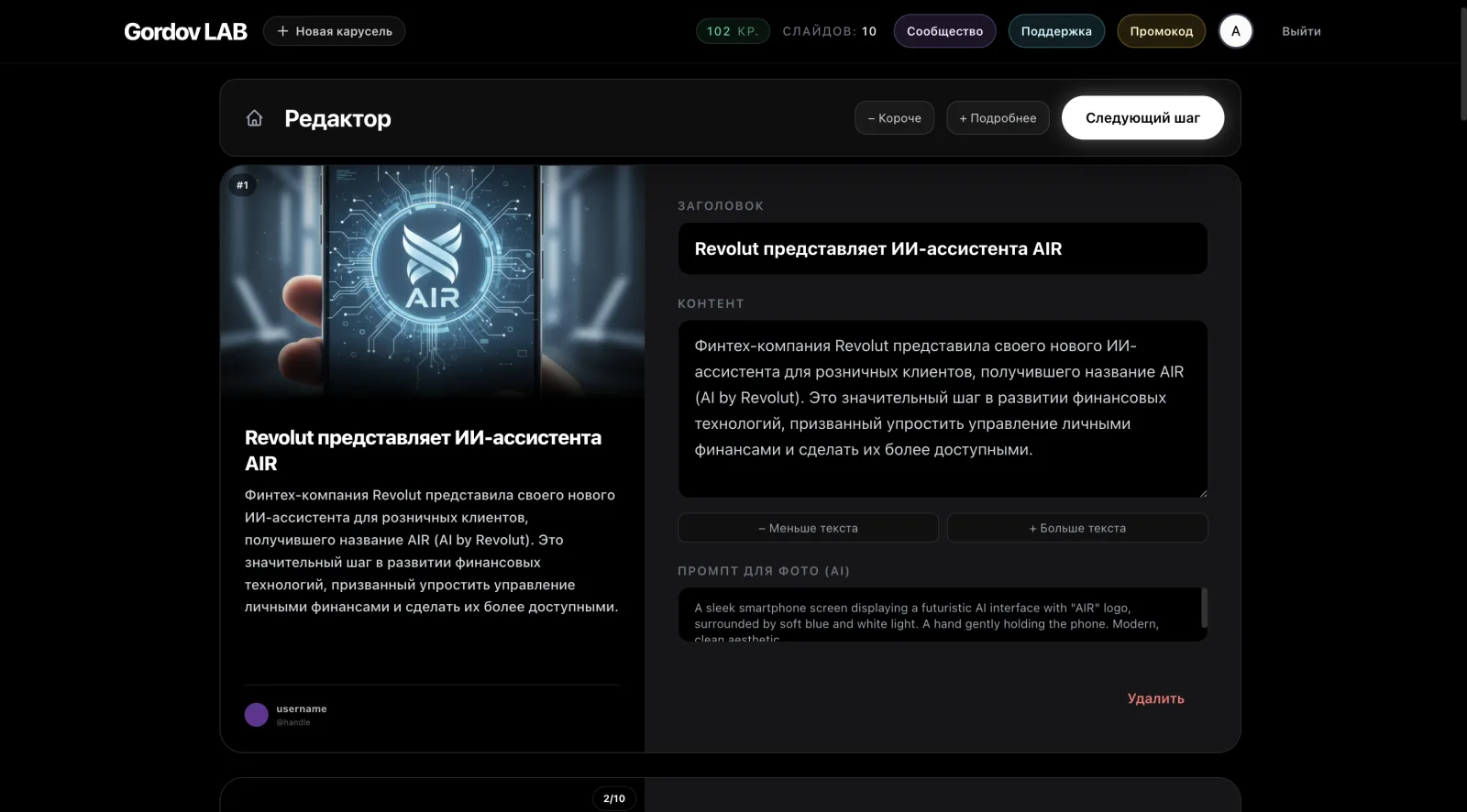Open the Поддержка page
Screen dimensions: 1467x812
[1056, 31]
